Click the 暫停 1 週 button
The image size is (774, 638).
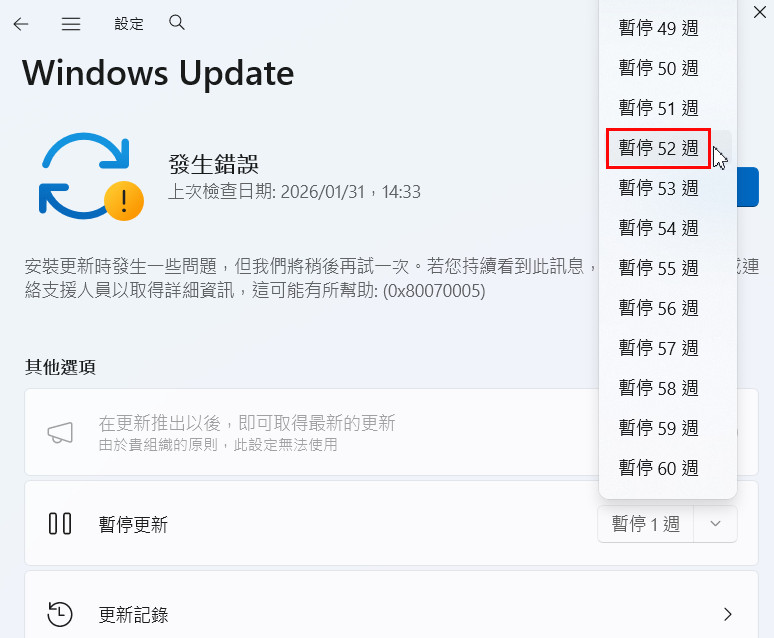[x=646, y=523]
